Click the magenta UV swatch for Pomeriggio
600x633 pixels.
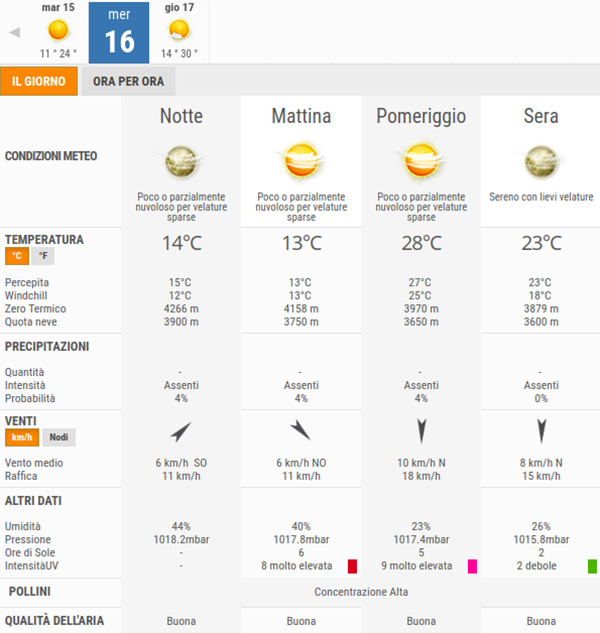472,566
